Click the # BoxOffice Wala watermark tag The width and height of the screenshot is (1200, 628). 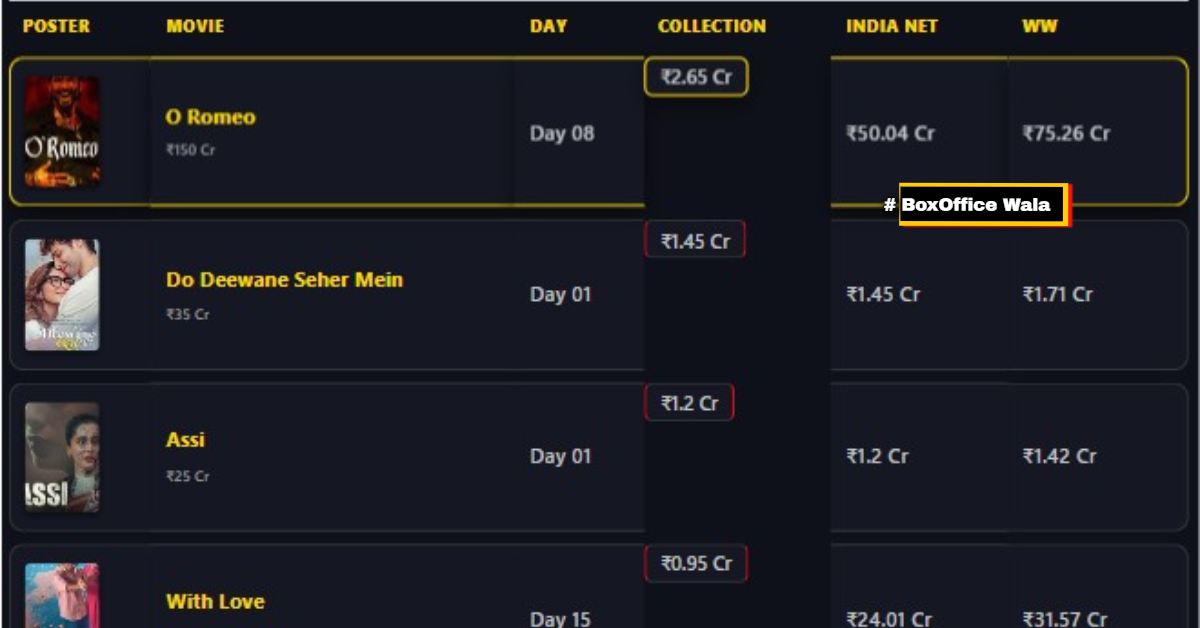coord(975,205)
